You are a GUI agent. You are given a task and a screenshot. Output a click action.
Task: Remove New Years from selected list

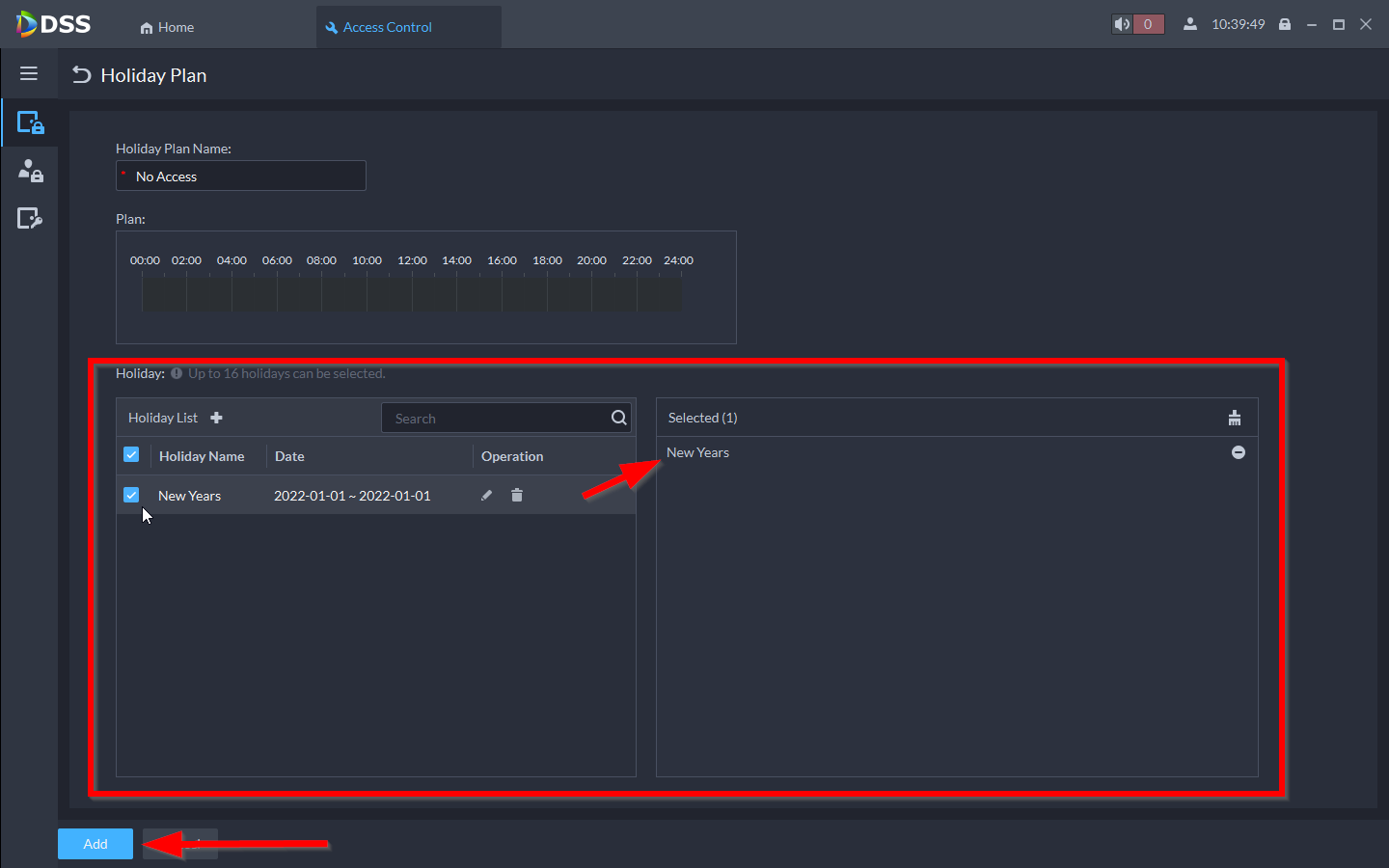pos(1239,452)
